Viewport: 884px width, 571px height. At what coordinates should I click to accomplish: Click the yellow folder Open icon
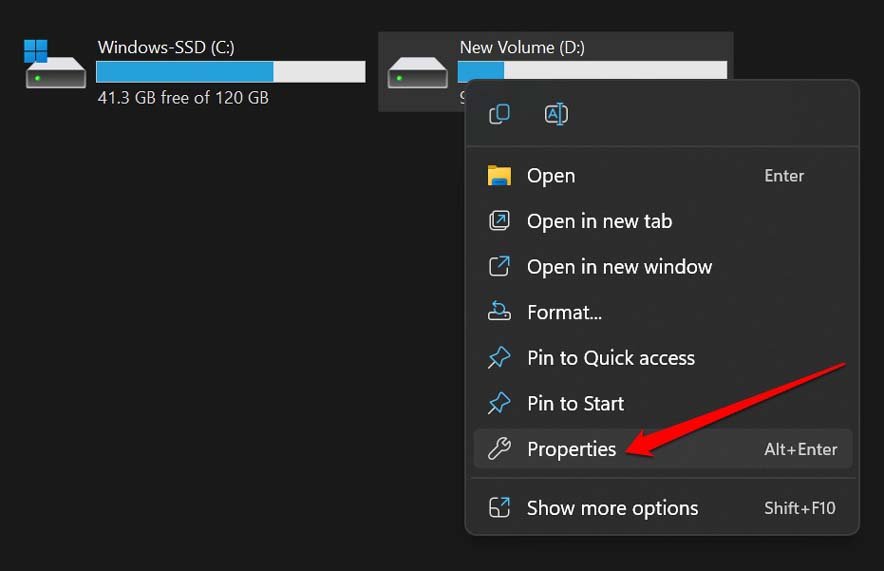tap(499, 175)
